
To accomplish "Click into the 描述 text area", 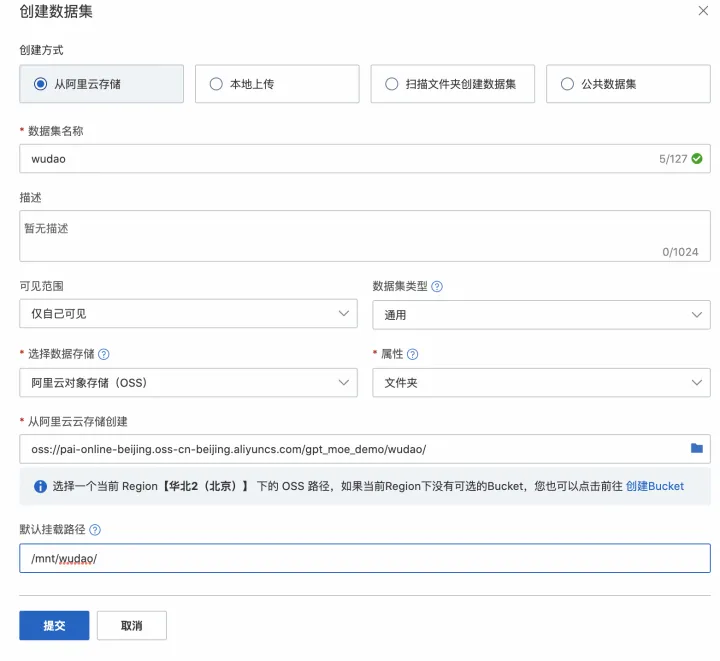I will point(365,235).
